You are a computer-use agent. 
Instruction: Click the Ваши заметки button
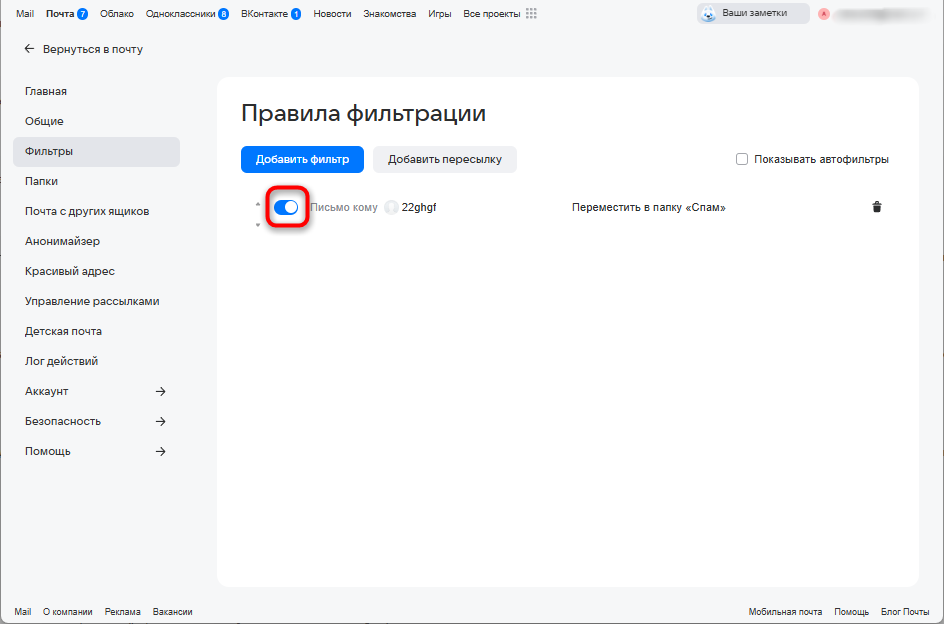click(x=753, y=13)
